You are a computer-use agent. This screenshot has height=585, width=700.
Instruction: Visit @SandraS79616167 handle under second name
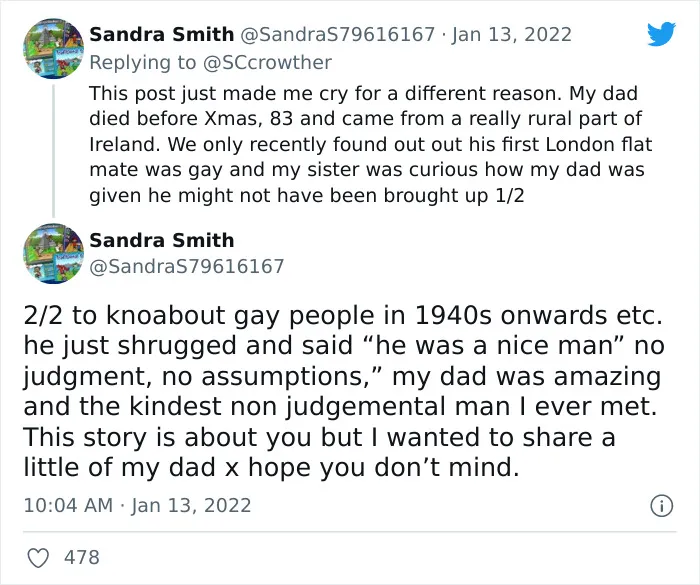click(x=187, y=266)
